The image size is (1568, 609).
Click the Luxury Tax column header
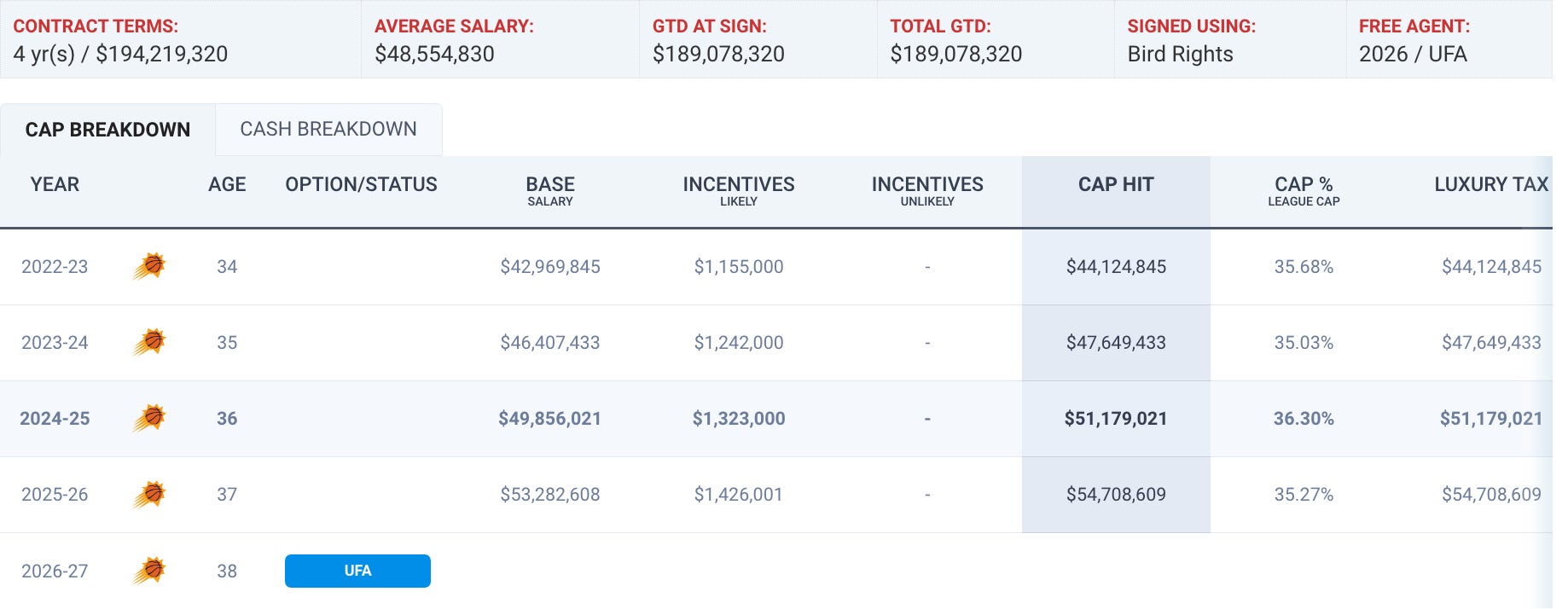[1490, 185]
